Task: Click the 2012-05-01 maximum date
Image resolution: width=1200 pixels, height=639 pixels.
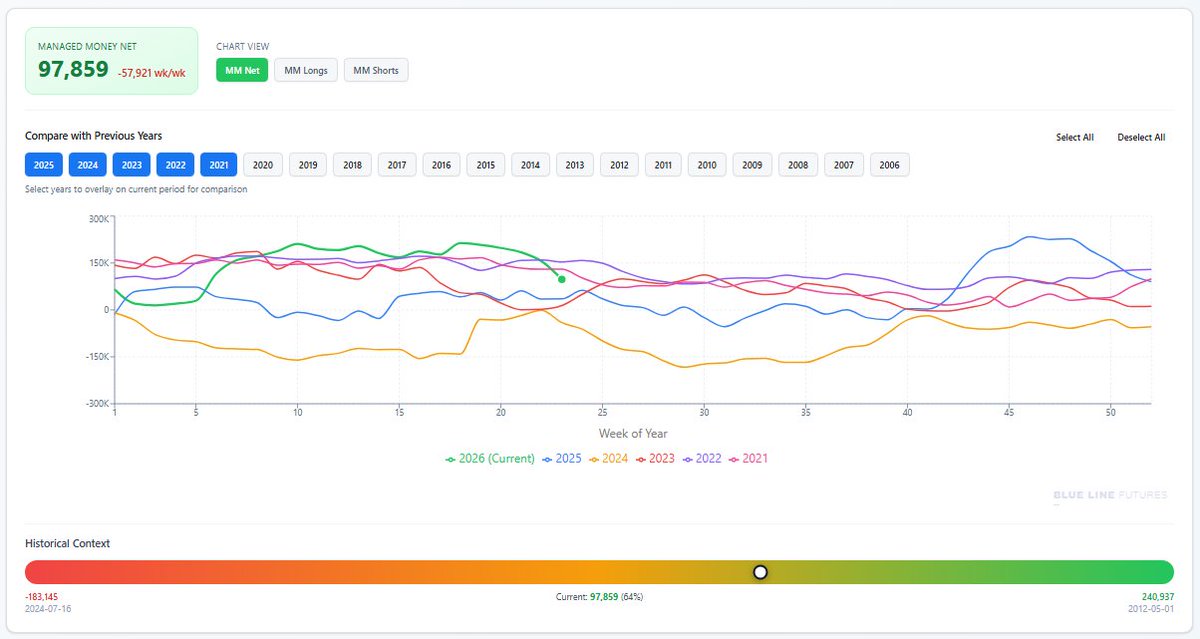Action: coord(1151,608)
